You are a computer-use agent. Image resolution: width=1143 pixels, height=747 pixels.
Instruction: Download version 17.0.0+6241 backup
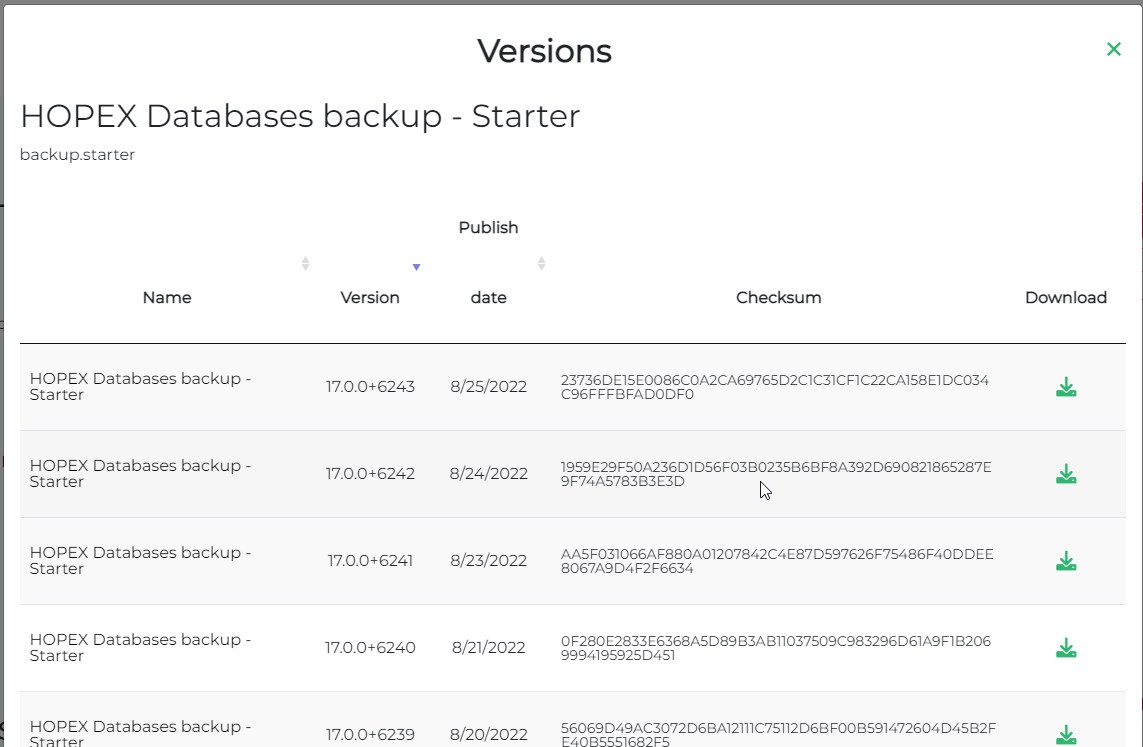[1066, 561]
